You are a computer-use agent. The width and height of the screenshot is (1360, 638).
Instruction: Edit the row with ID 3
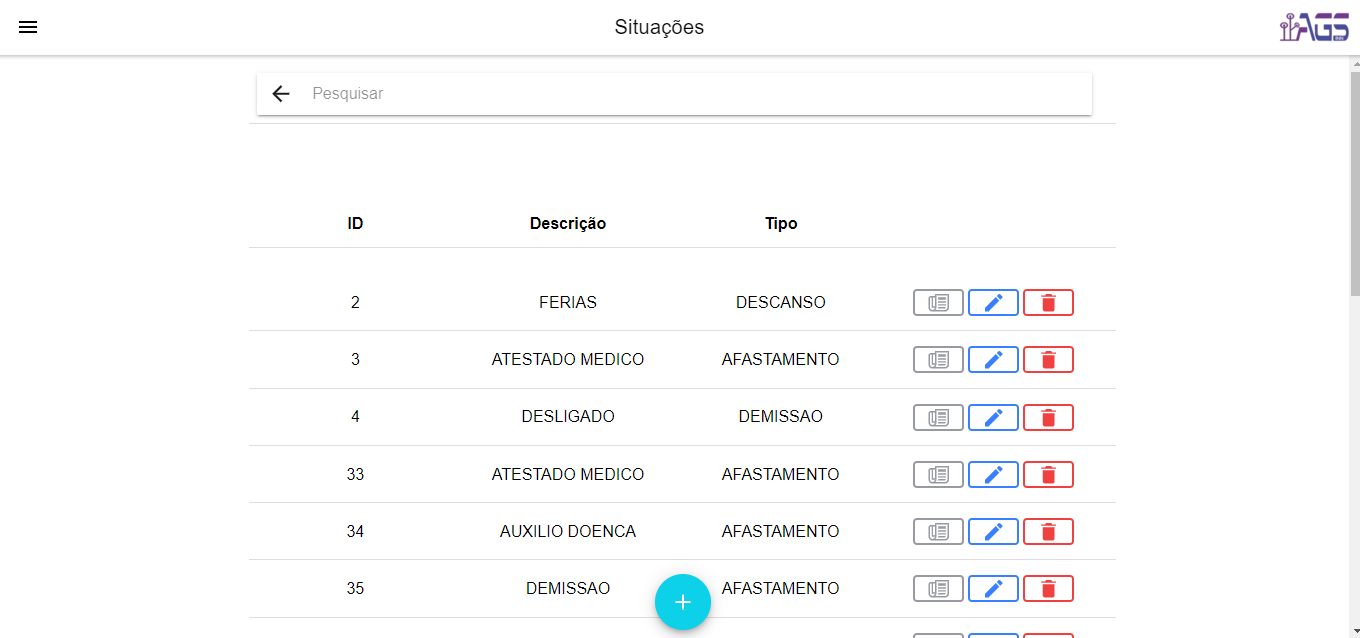[993, 359]
